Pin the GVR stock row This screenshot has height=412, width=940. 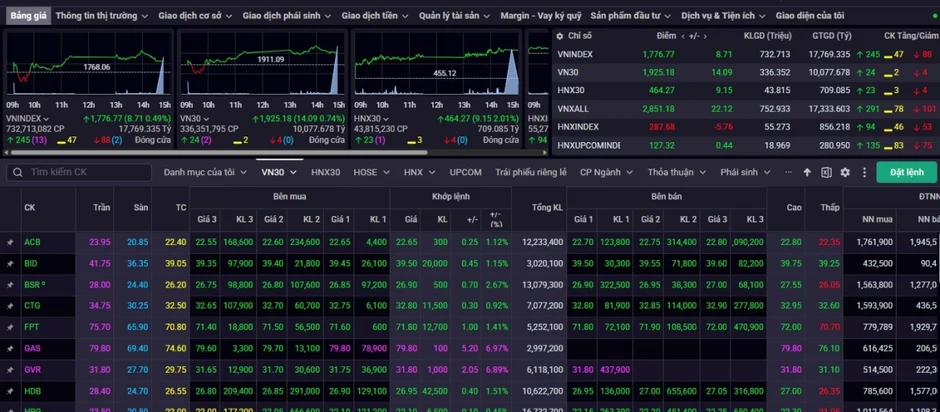click(x=10, y=370)
